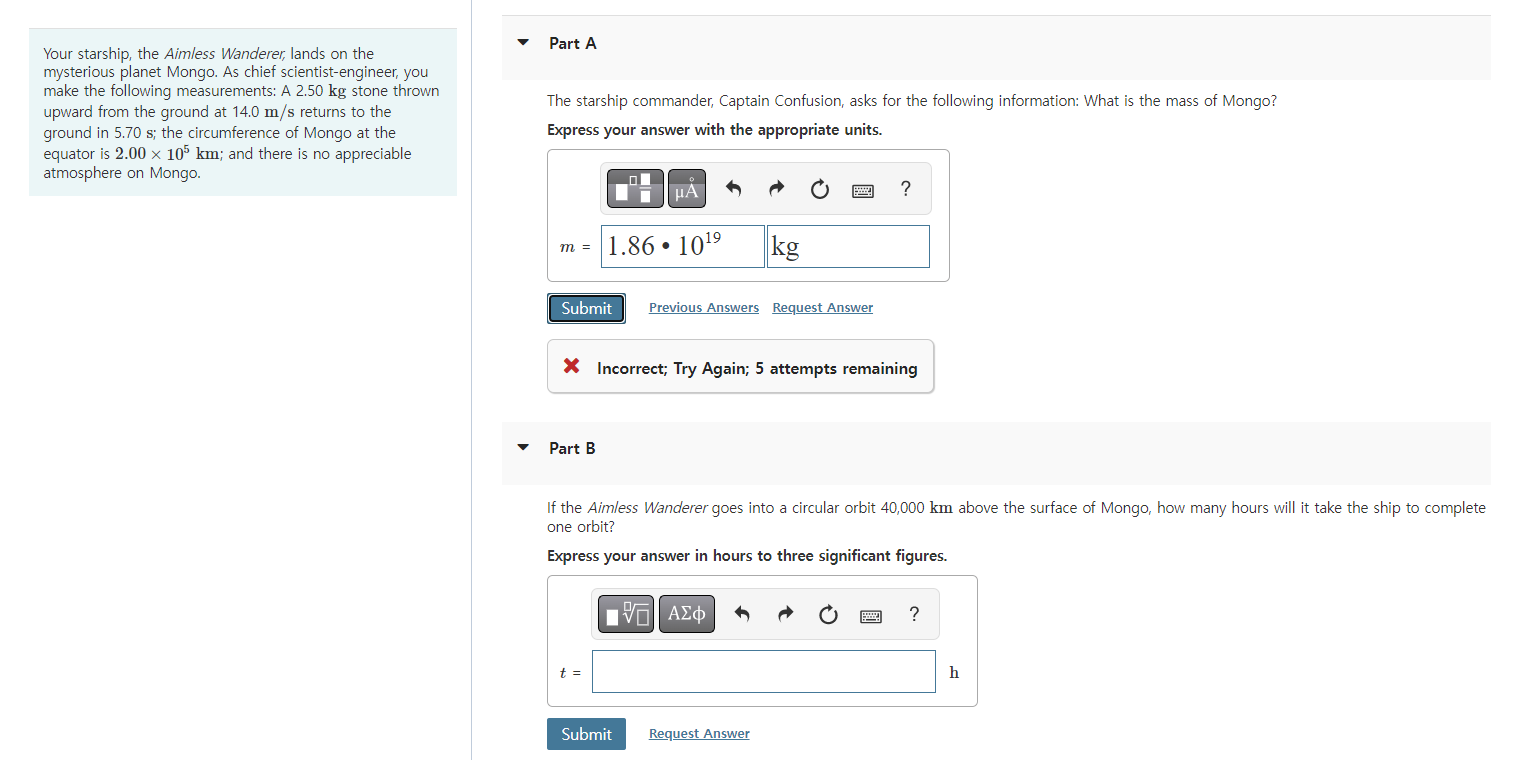Open the templates tool in Part A
1518x760 pixels.
[x=636, y=189]
